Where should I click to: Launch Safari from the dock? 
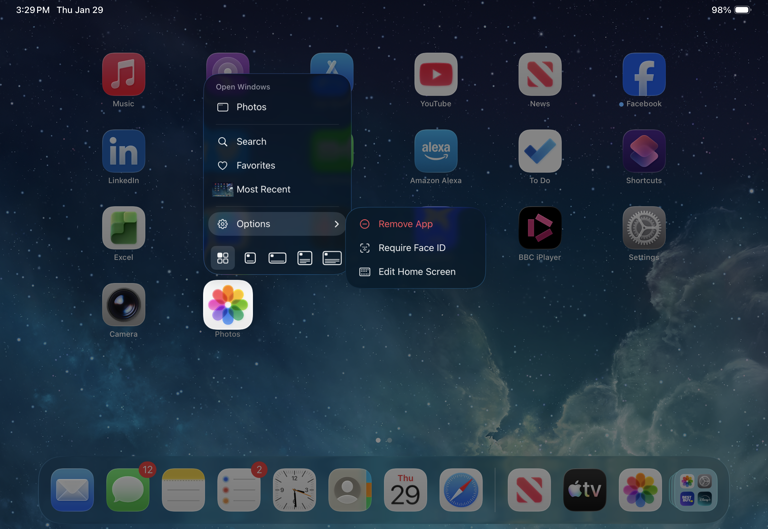pos(461,490)
